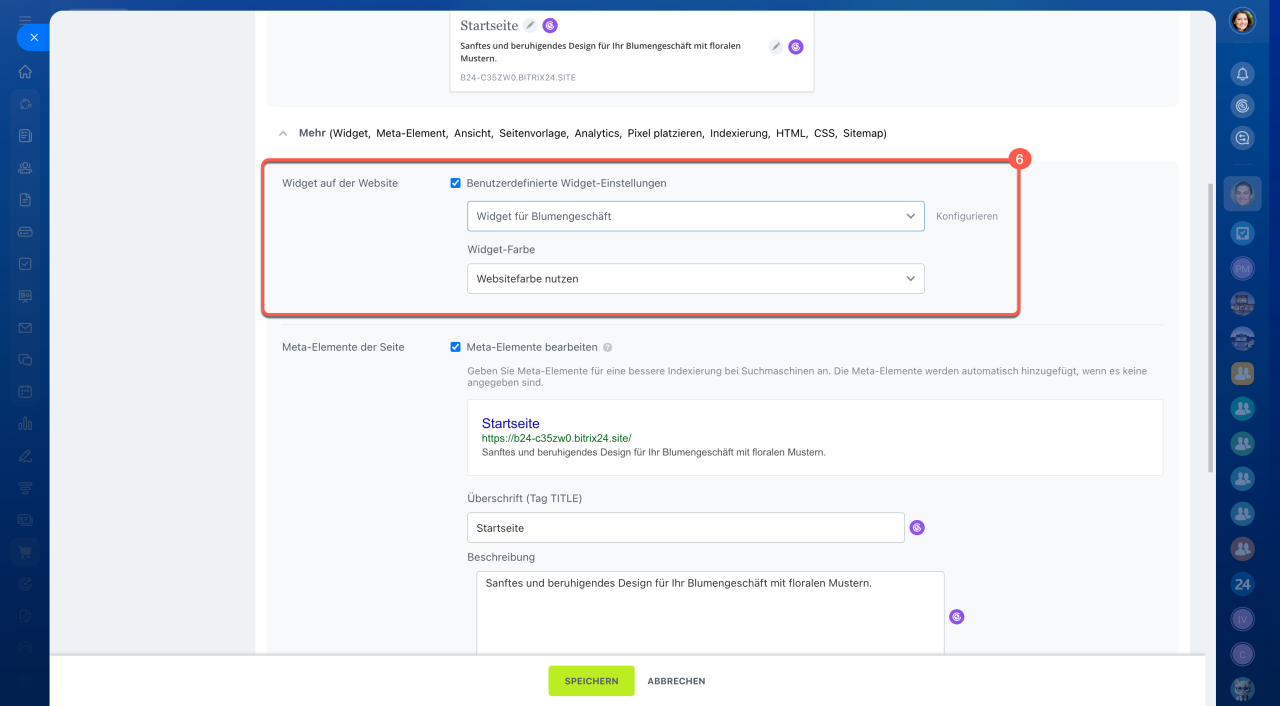Click CoPilot icon beside Beschreibung text area

point(957,617)
